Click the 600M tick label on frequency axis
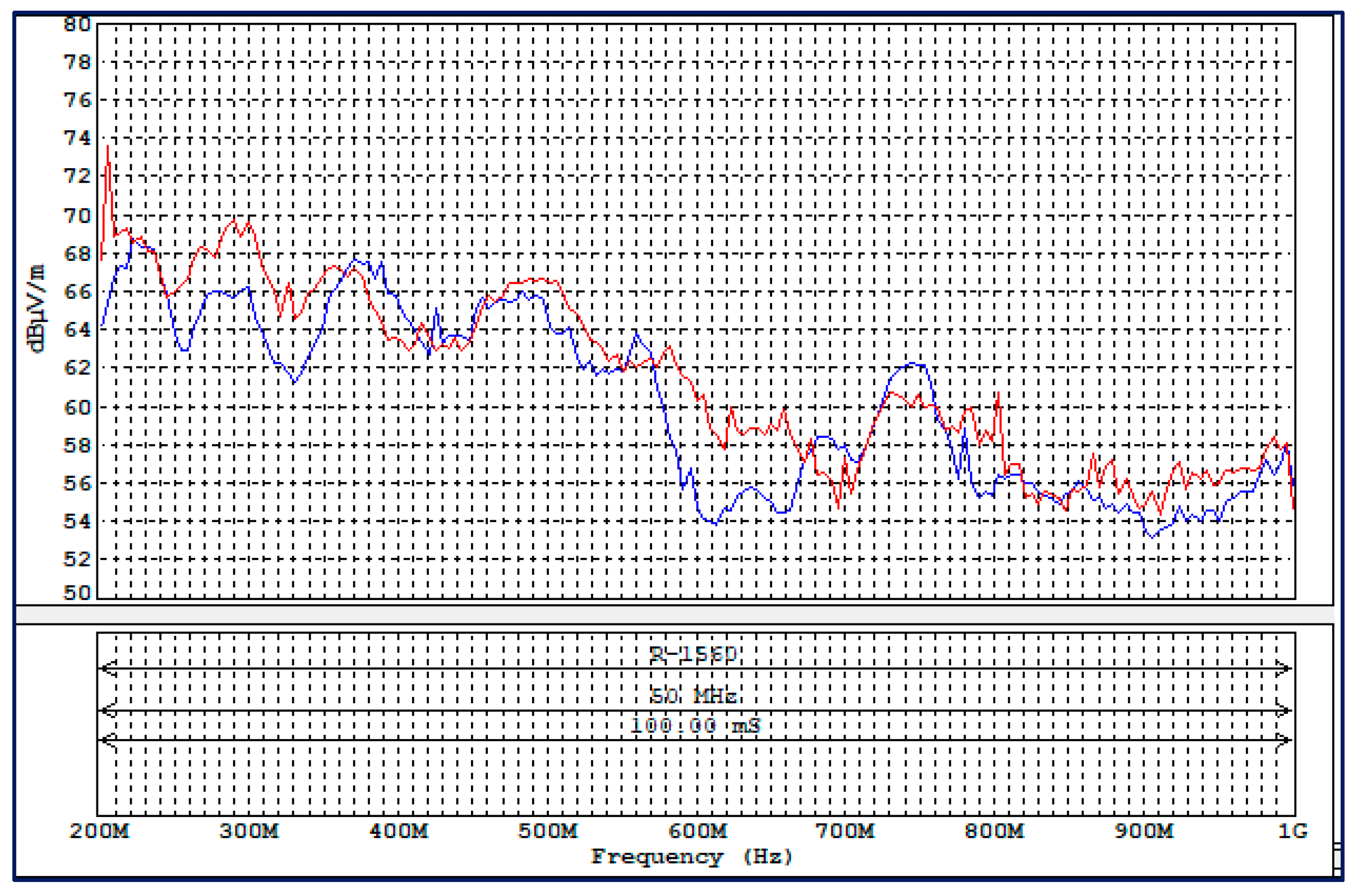 point(698,830)
